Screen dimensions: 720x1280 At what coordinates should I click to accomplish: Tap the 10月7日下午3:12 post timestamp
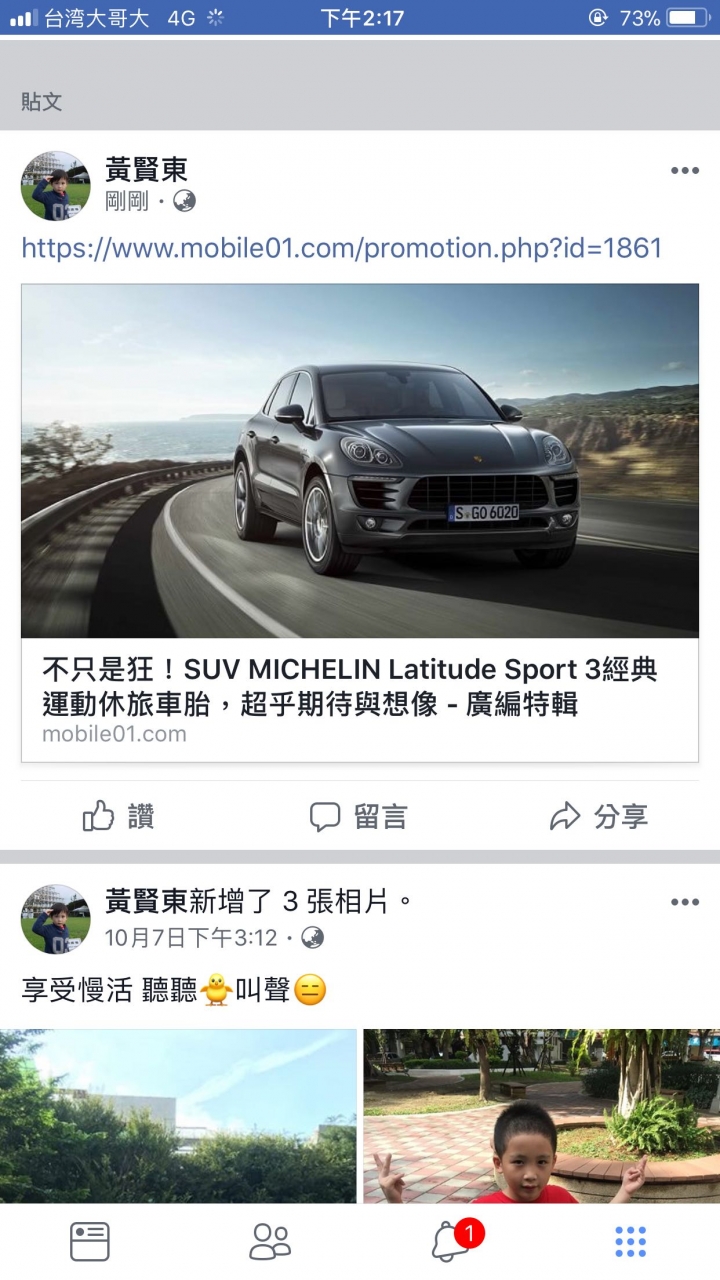191,938
